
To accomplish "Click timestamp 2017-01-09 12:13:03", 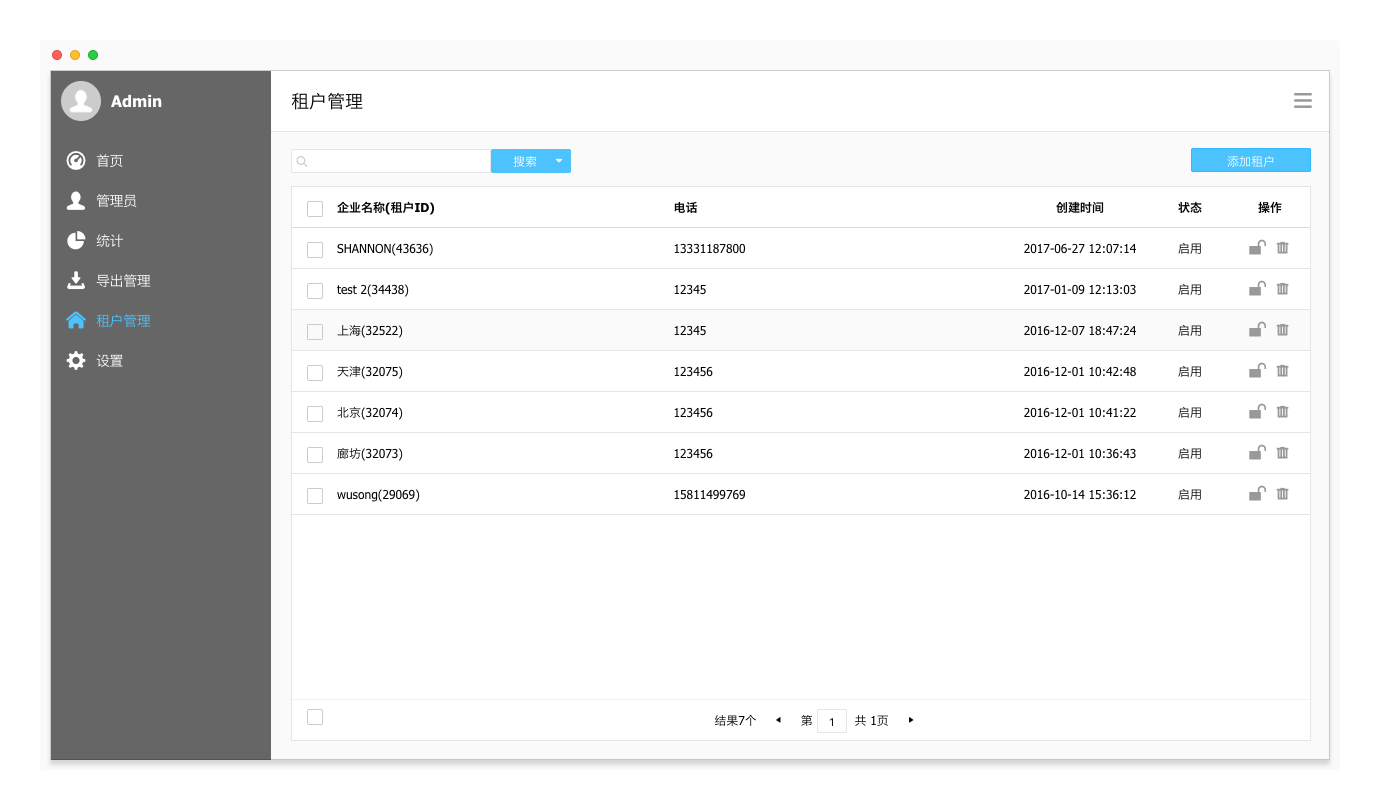I will click(x=1080, y=290).
